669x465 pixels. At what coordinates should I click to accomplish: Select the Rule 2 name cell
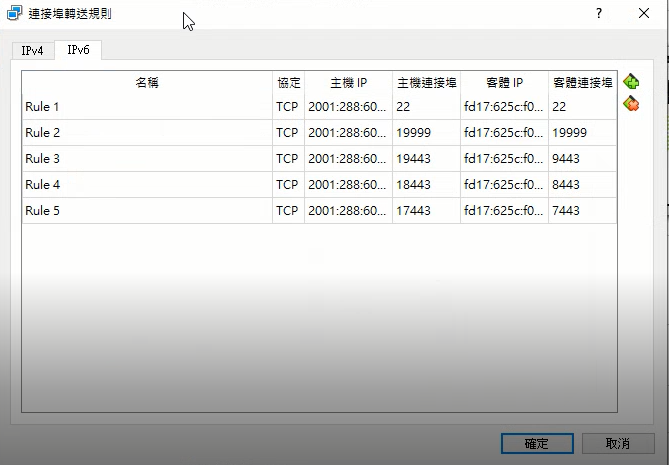pyautogui.click(x=147, y=133)
